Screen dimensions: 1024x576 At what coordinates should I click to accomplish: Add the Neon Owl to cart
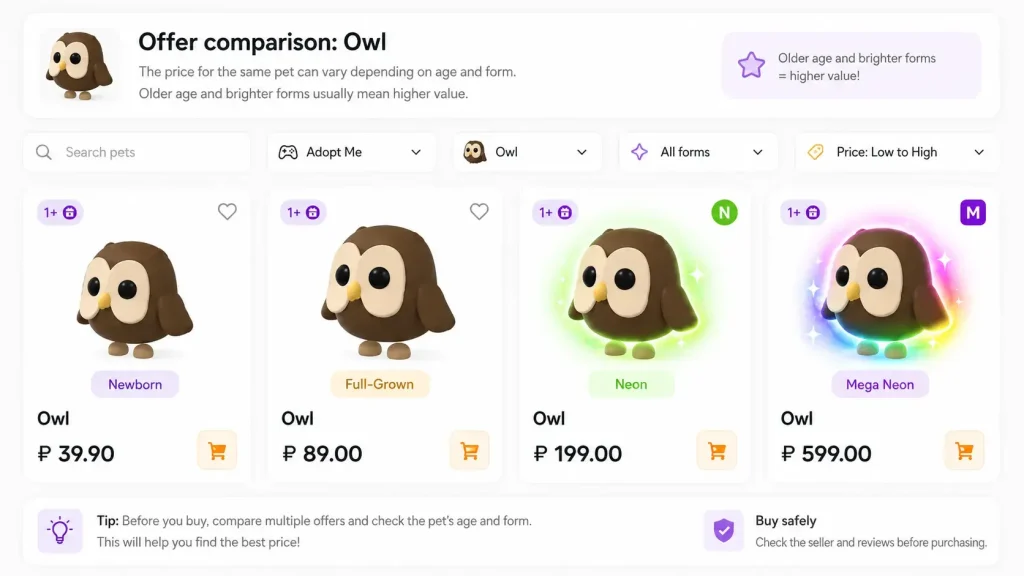click(716, 451)
